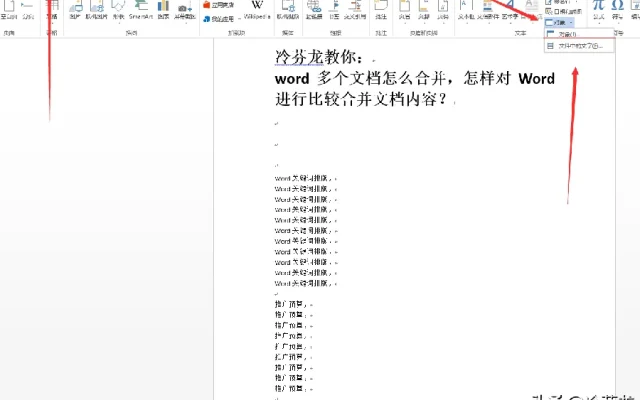This screenshot has height=400, width=640.
Task: Insert a cross-reference (交叉引用)
Action: coord(355,10)
